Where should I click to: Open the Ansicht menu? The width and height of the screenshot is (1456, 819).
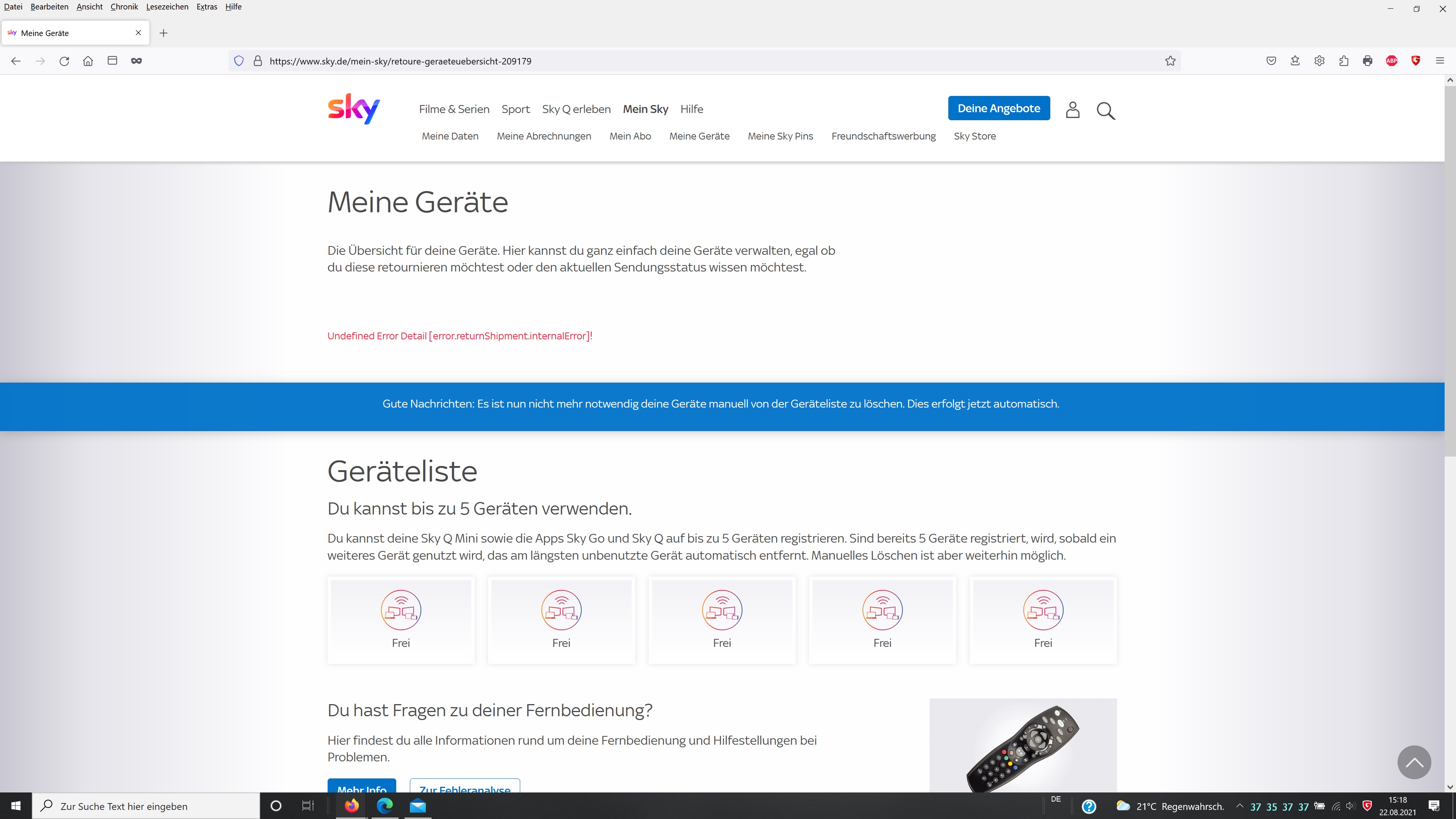tap(89, 7)
